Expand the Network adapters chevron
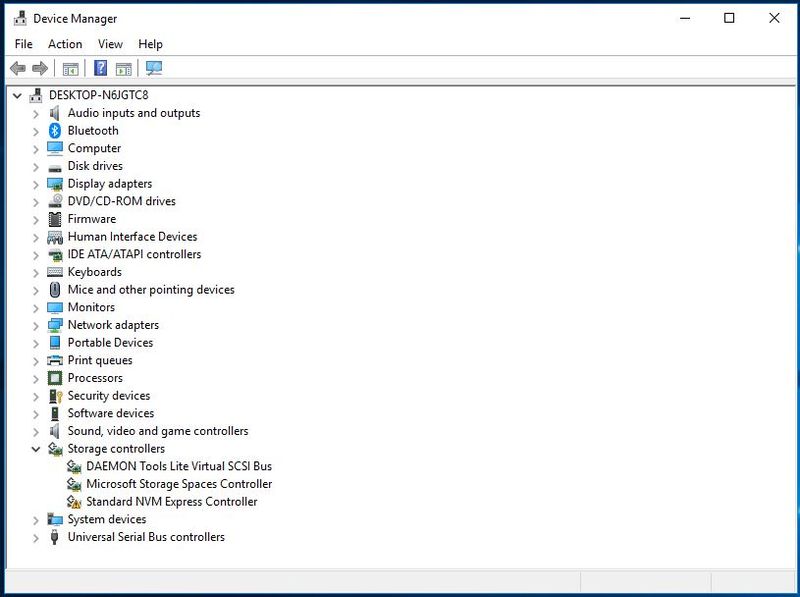 click(36, 326)
